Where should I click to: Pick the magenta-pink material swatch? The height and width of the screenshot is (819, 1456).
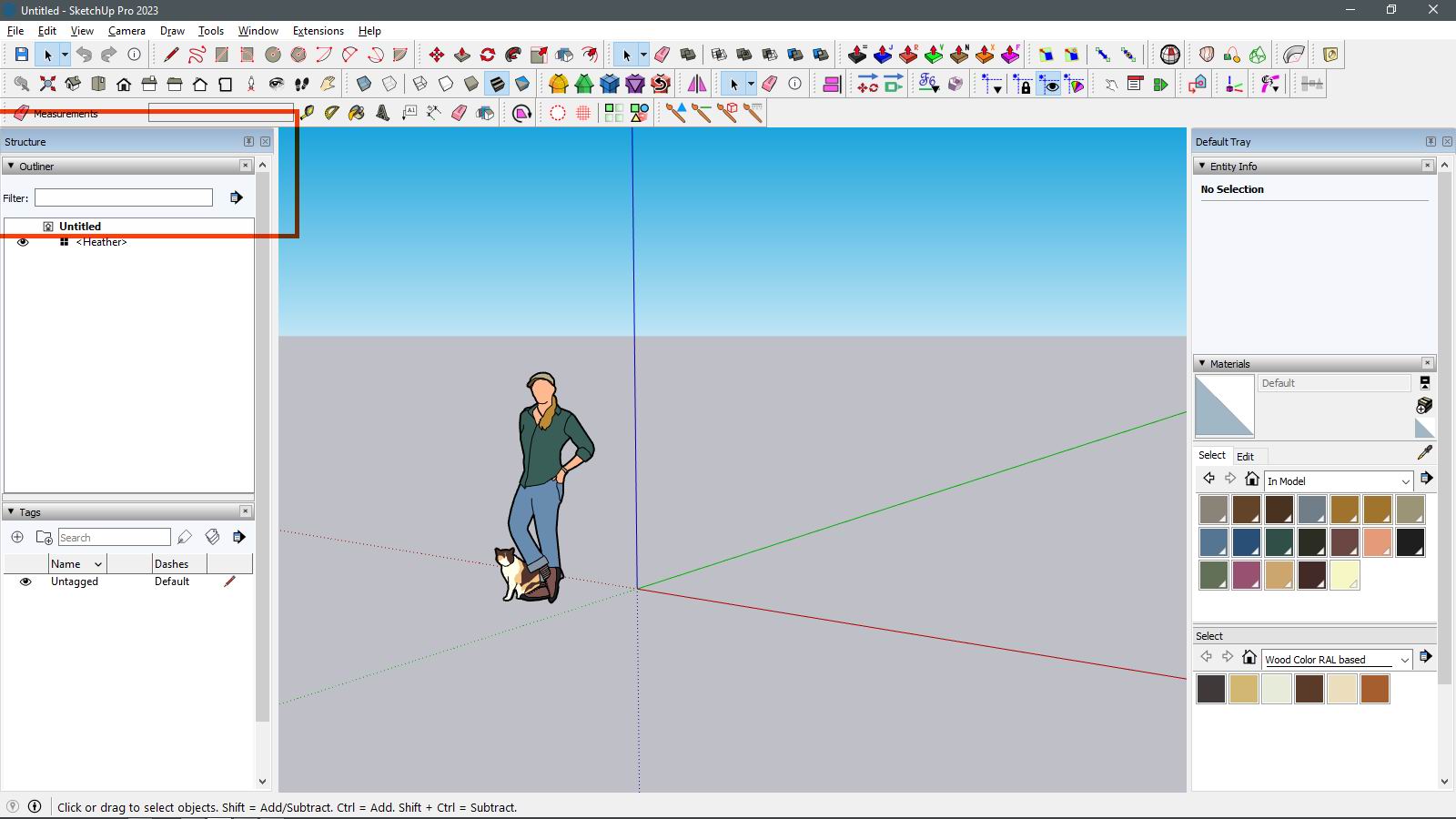coord(1247,575)
